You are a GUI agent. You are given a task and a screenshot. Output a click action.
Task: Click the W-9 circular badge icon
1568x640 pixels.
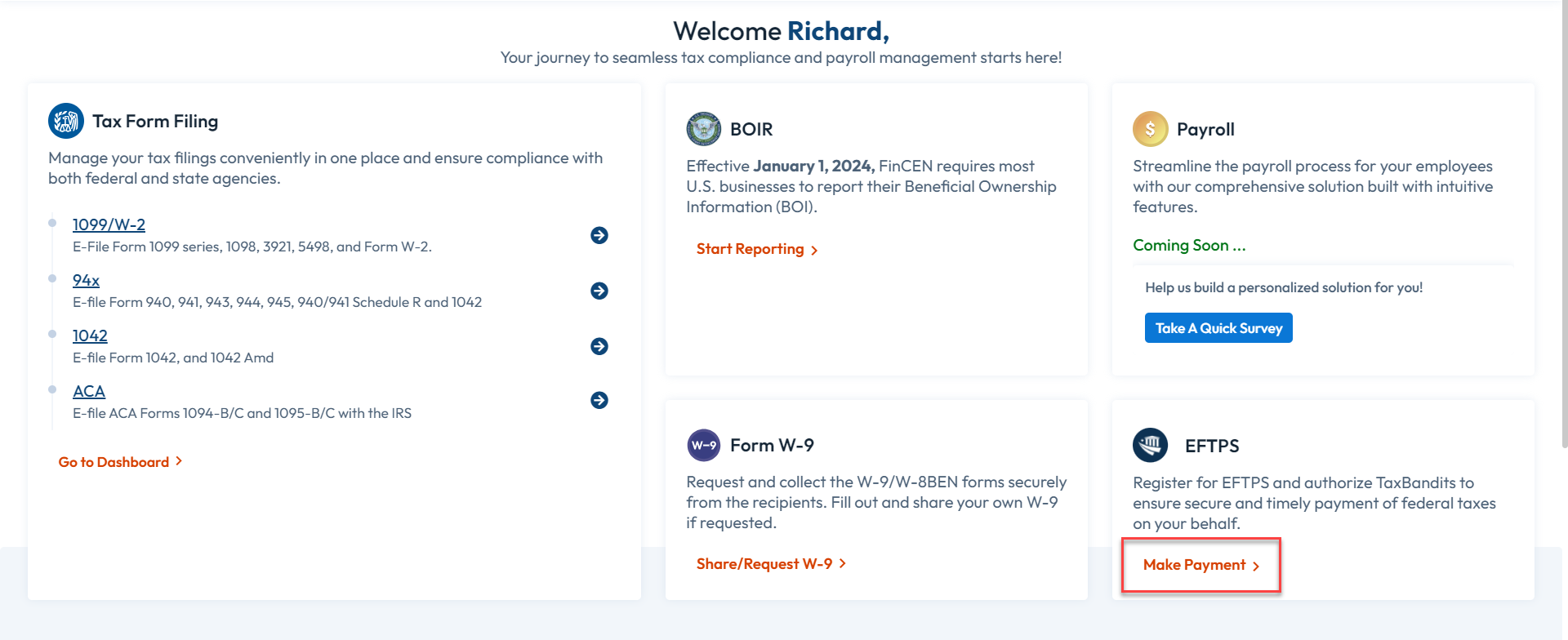pos(704,445)
